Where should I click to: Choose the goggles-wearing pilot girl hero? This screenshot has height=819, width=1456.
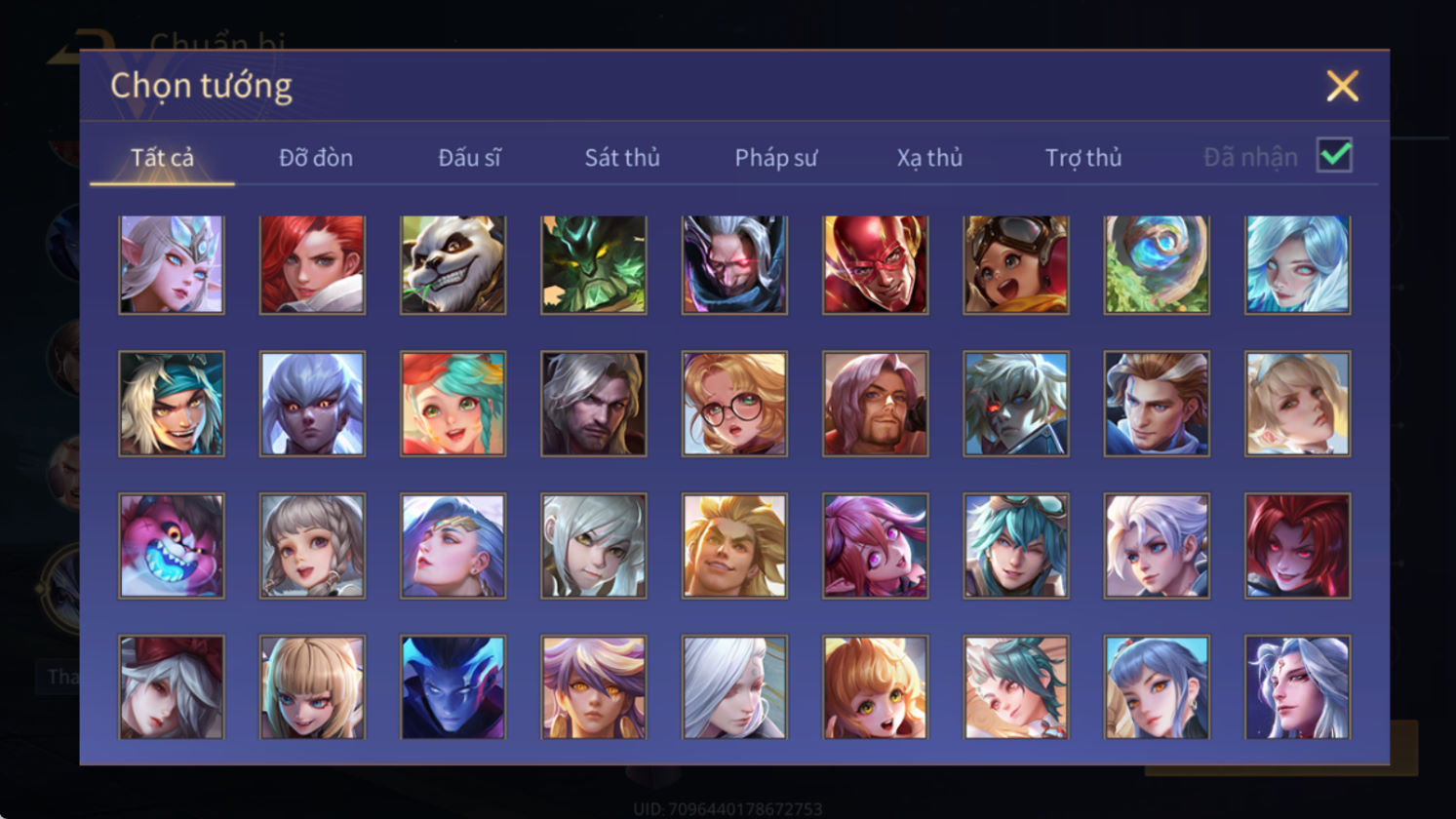point(1015,265)
